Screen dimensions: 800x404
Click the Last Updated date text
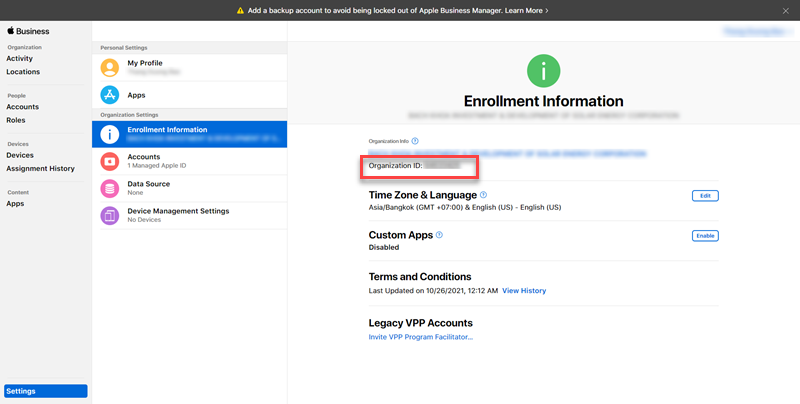pos(433,291)
